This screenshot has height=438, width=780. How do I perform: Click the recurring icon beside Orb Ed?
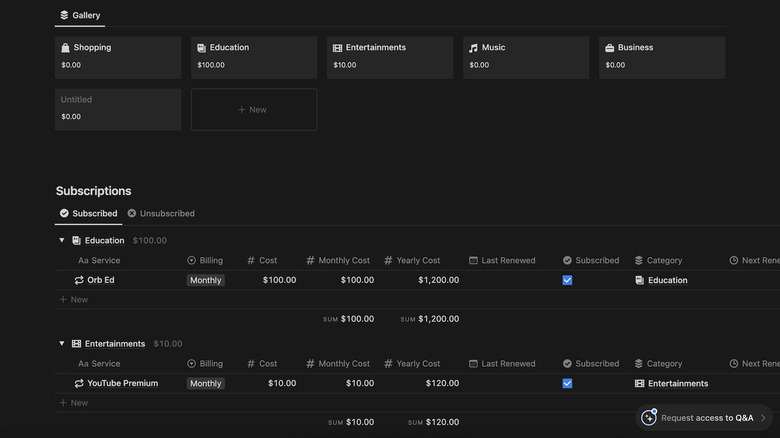pos(79,280)
